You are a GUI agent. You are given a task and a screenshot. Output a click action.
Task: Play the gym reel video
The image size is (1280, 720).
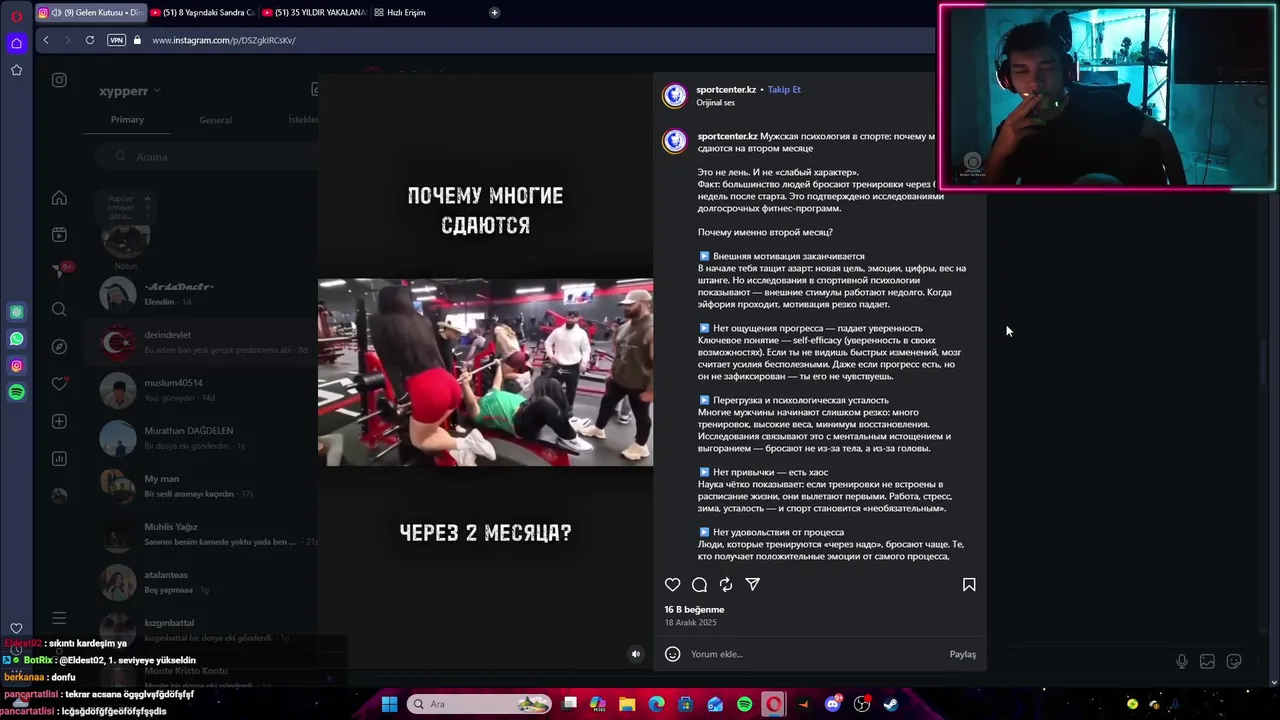click(485, 372)
